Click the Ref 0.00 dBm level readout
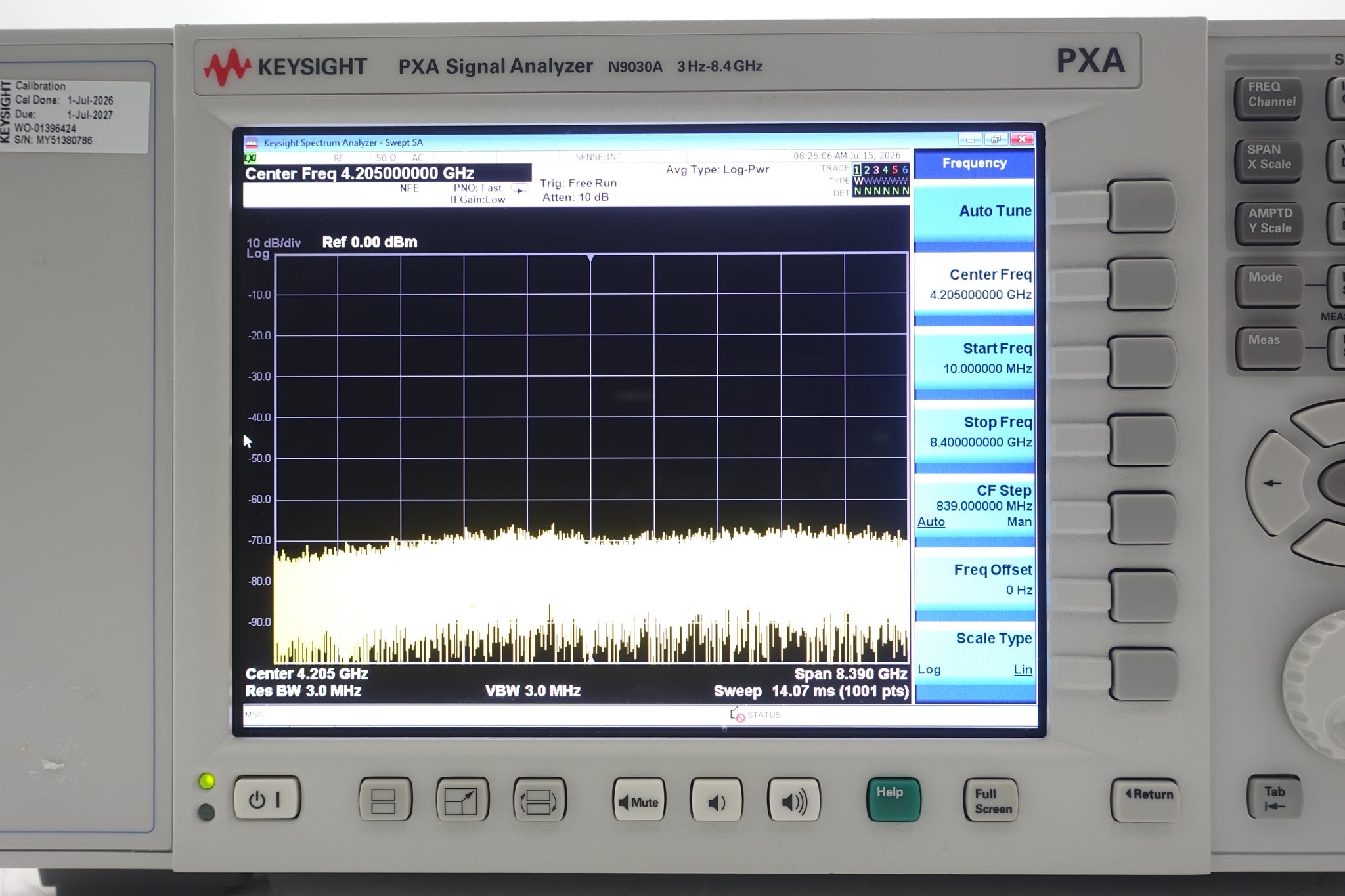Viewport: 1345px width, 896px height. point(370,242)
